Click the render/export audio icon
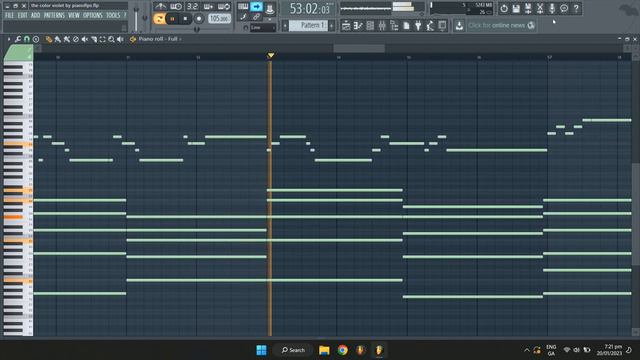The height and width of the screenshot is (360, 640). 528,8
